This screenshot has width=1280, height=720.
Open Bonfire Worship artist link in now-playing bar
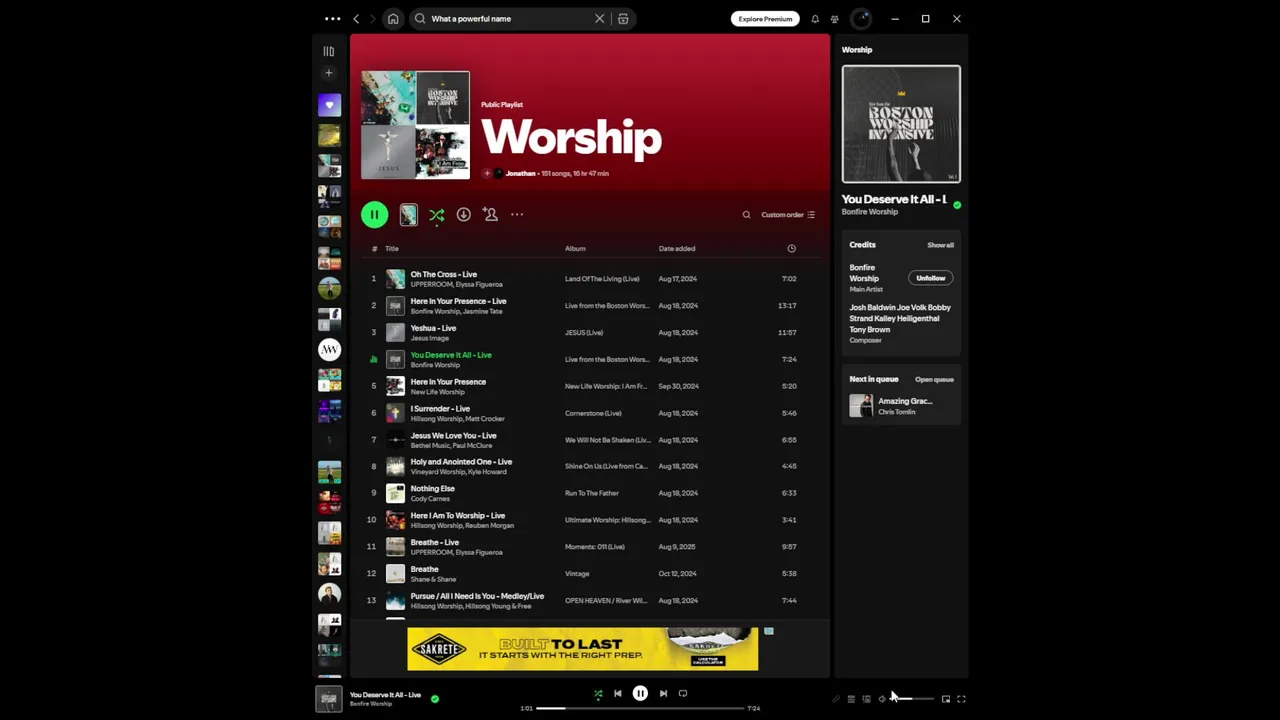coord(371,704)
